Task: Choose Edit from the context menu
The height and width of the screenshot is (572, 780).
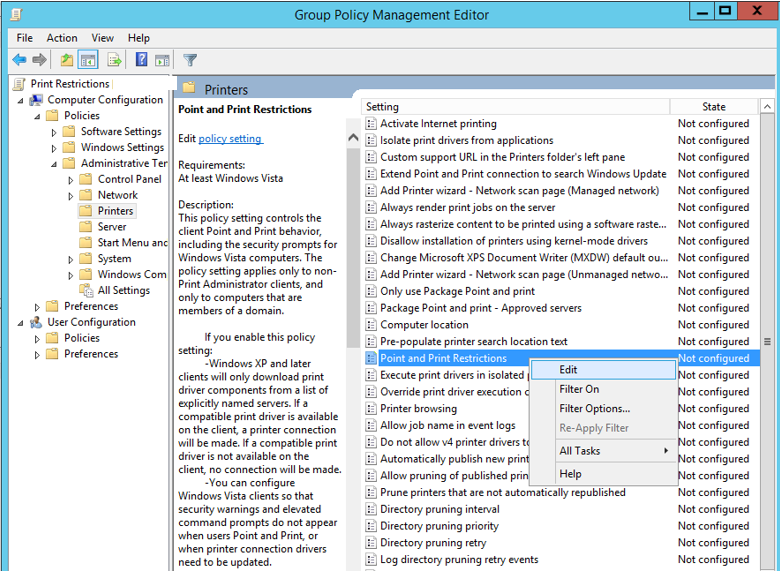Action: coord(568,370)
